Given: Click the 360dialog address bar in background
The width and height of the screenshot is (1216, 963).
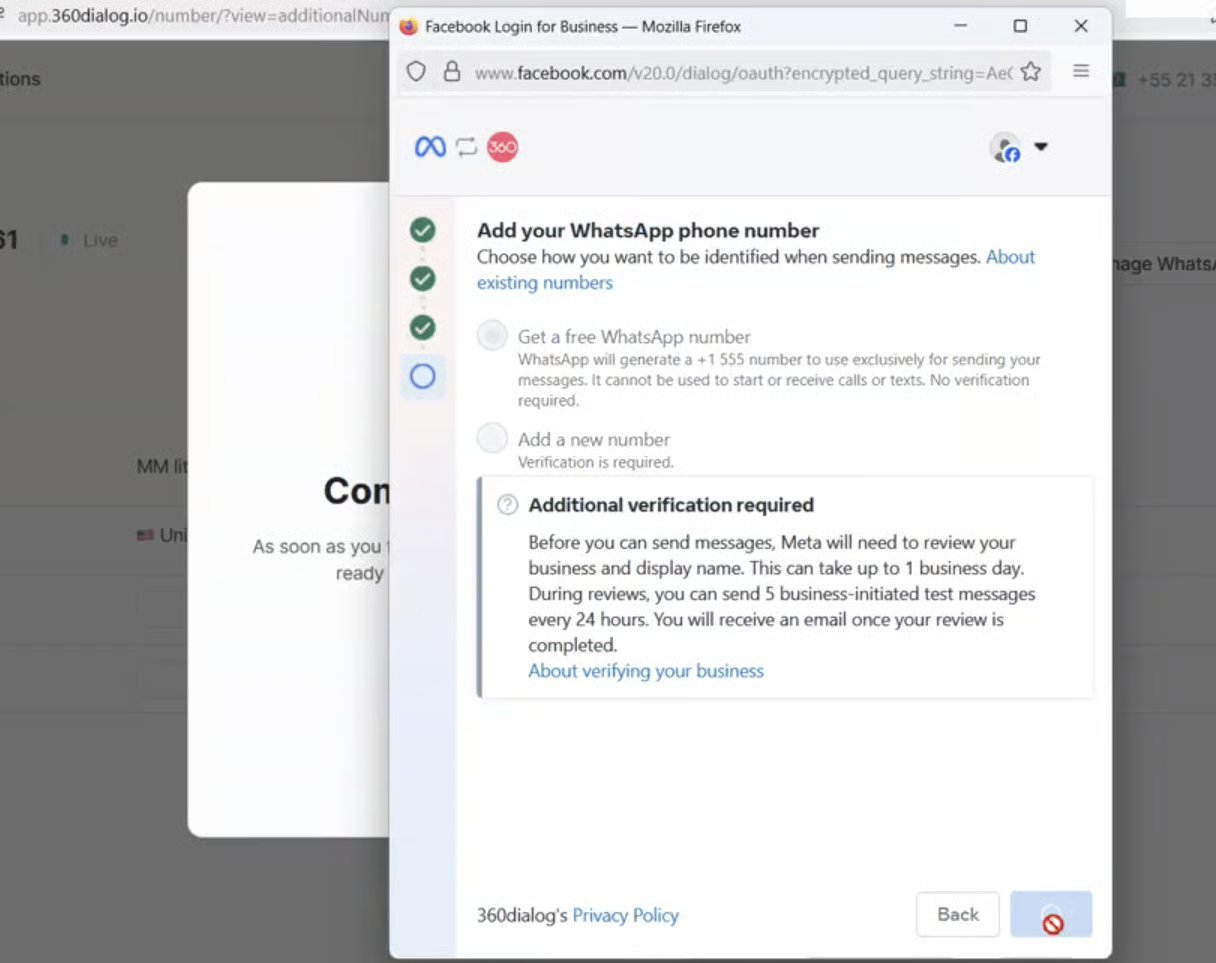Looking at the screenshot, I should pos(203,16).
